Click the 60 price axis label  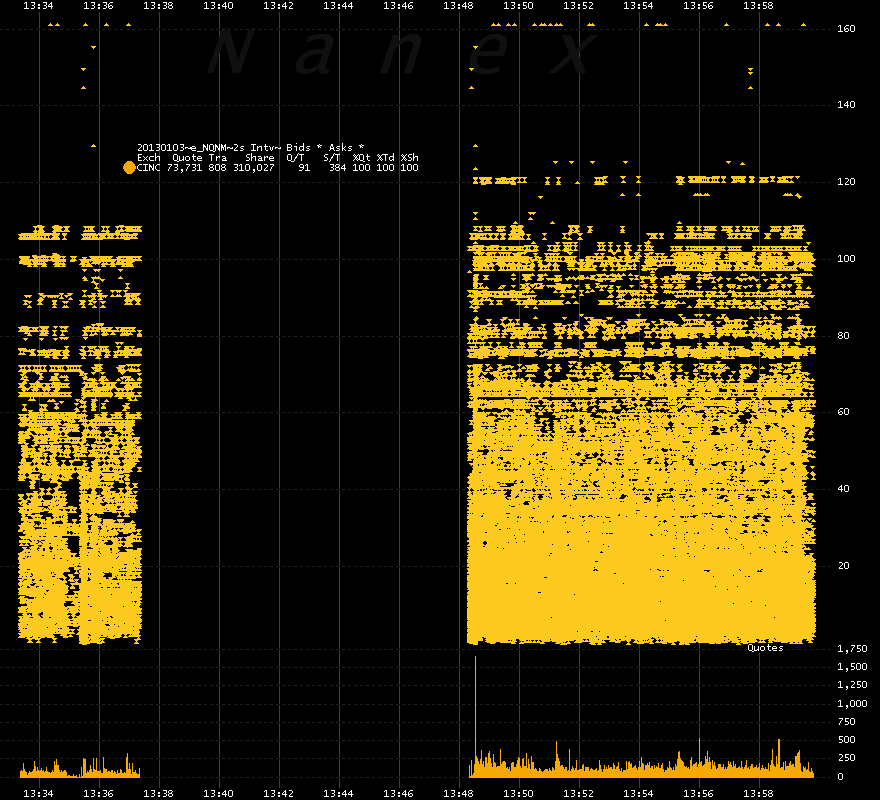pos(844,412)
